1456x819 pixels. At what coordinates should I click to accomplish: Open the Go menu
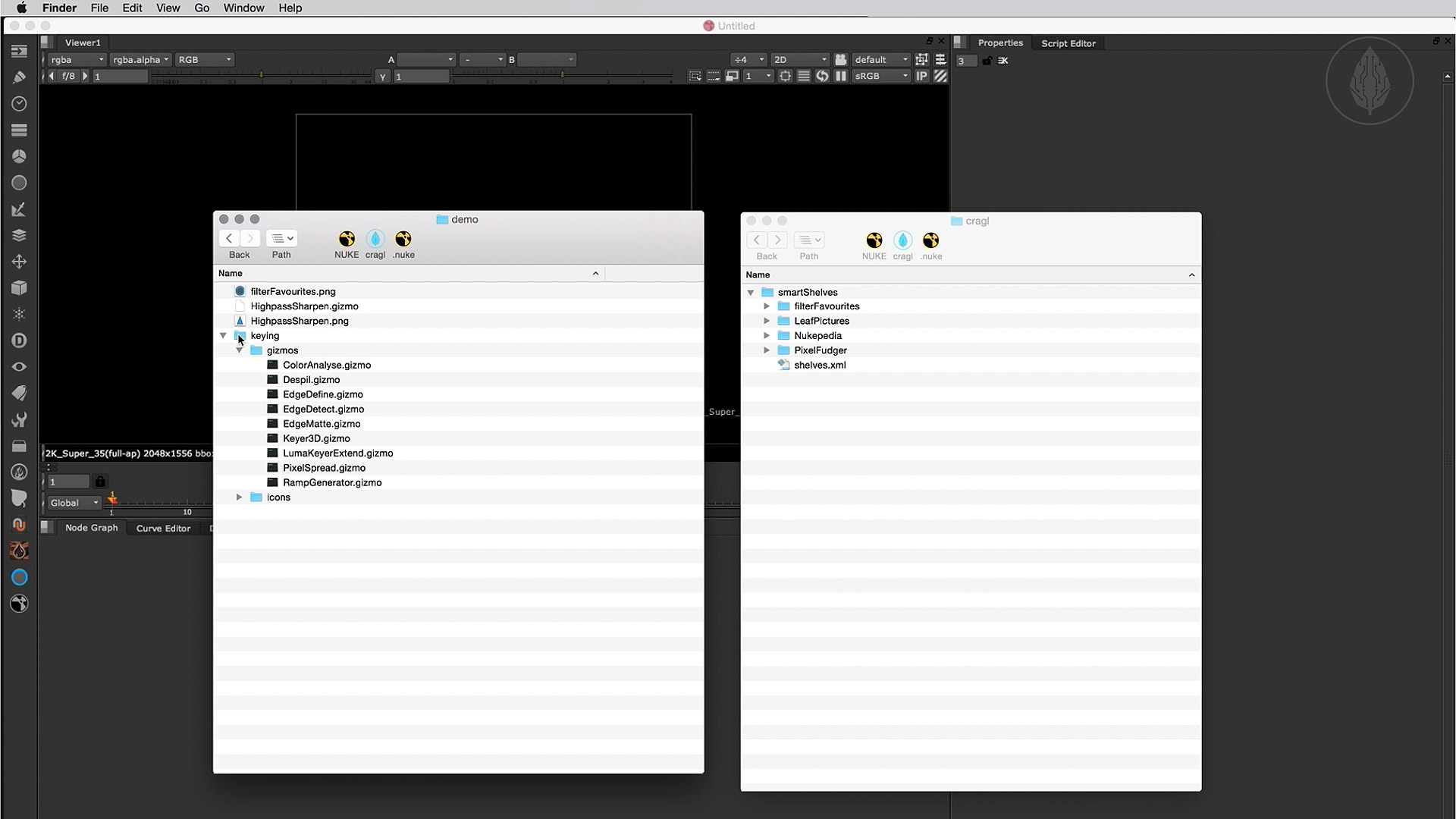click(202, 8)
